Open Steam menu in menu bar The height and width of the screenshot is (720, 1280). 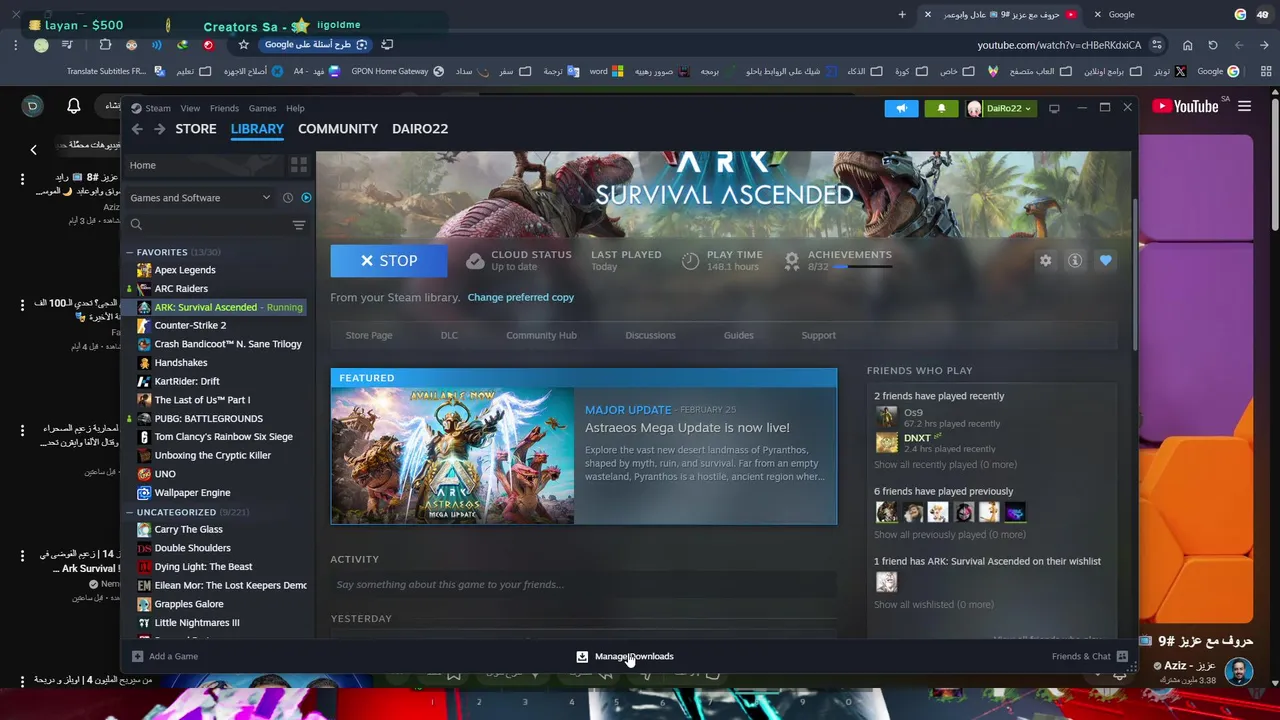[x=151, y=108]
